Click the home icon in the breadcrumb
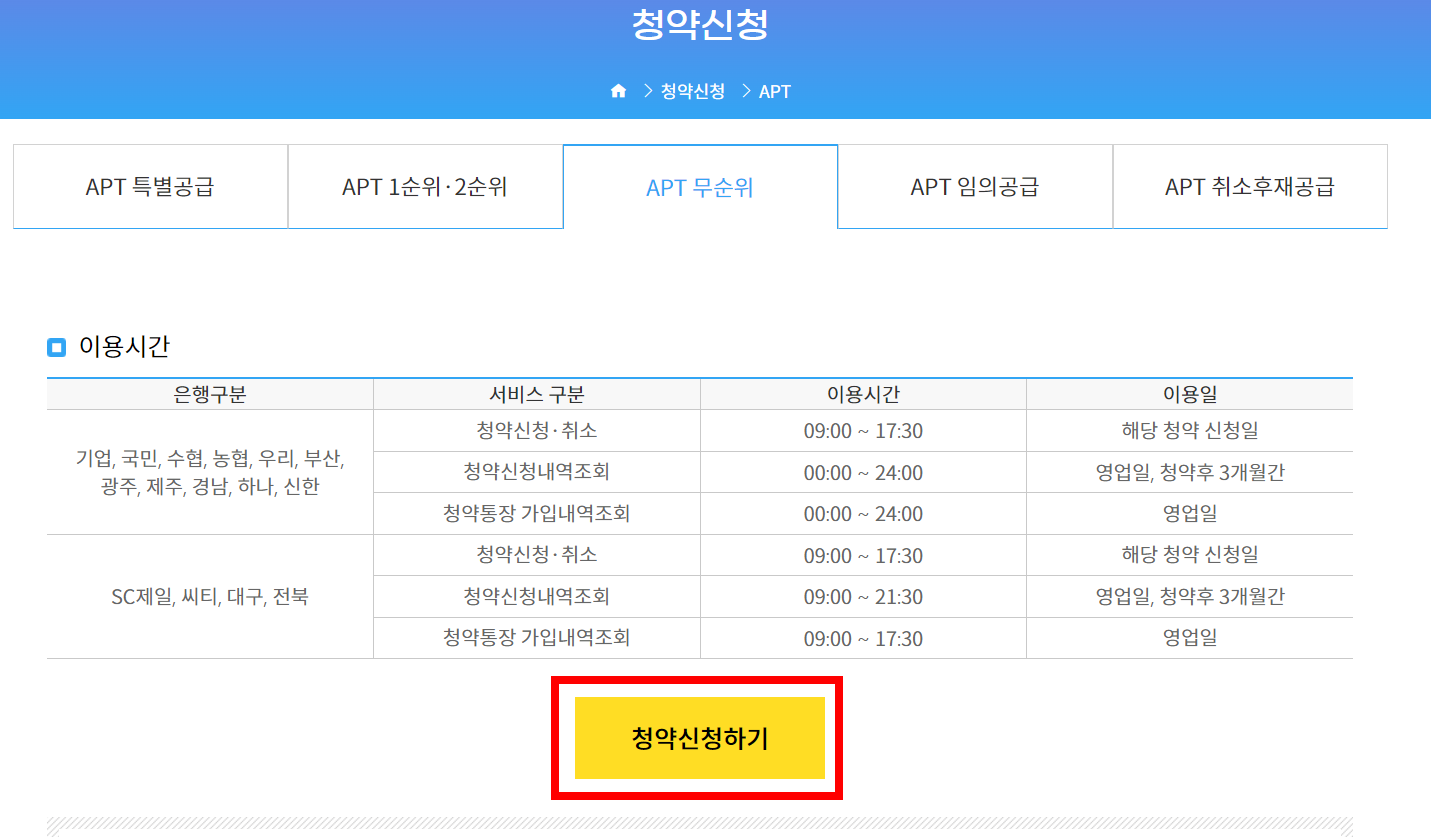 [x=618, y=90]
